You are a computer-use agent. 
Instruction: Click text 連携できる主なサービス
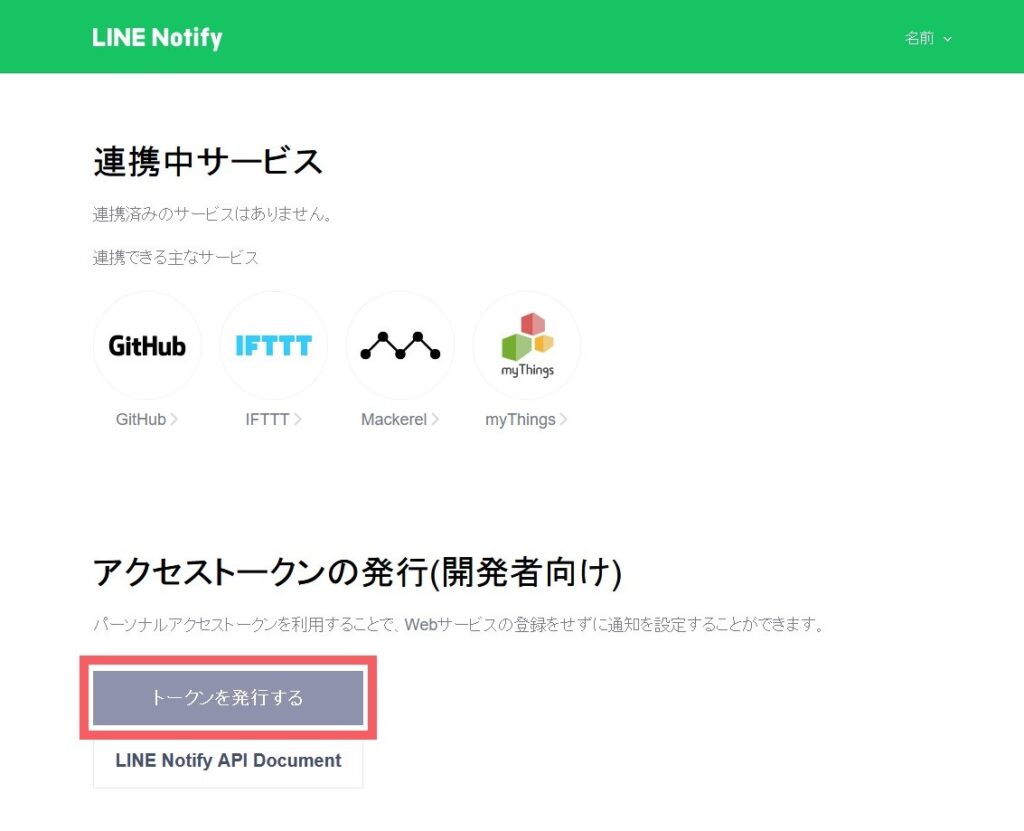coord(176,257)
